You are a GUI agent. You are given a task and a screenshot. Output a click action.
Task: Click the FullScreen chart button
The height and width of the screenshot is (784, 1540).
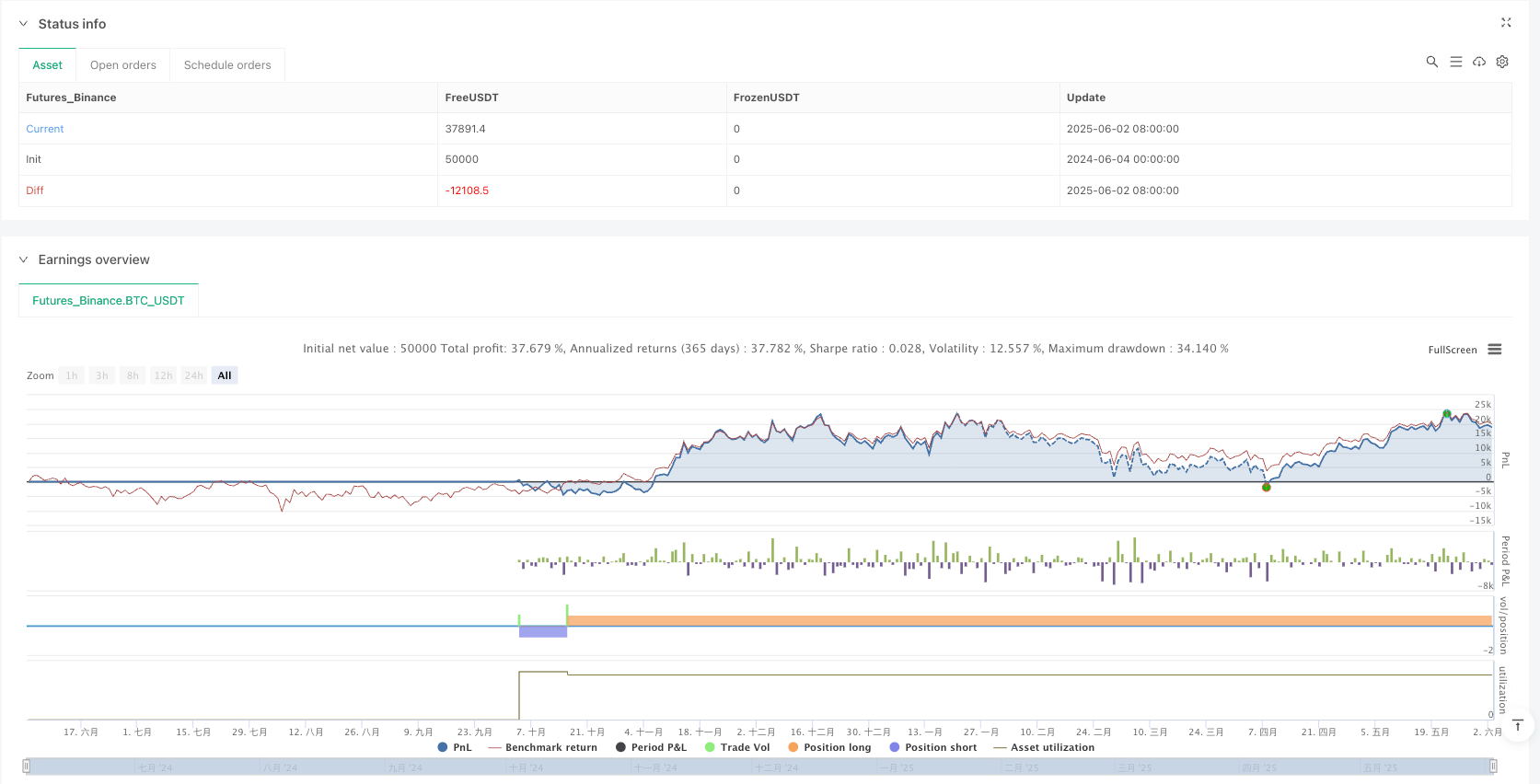(x=1452, y=350)
